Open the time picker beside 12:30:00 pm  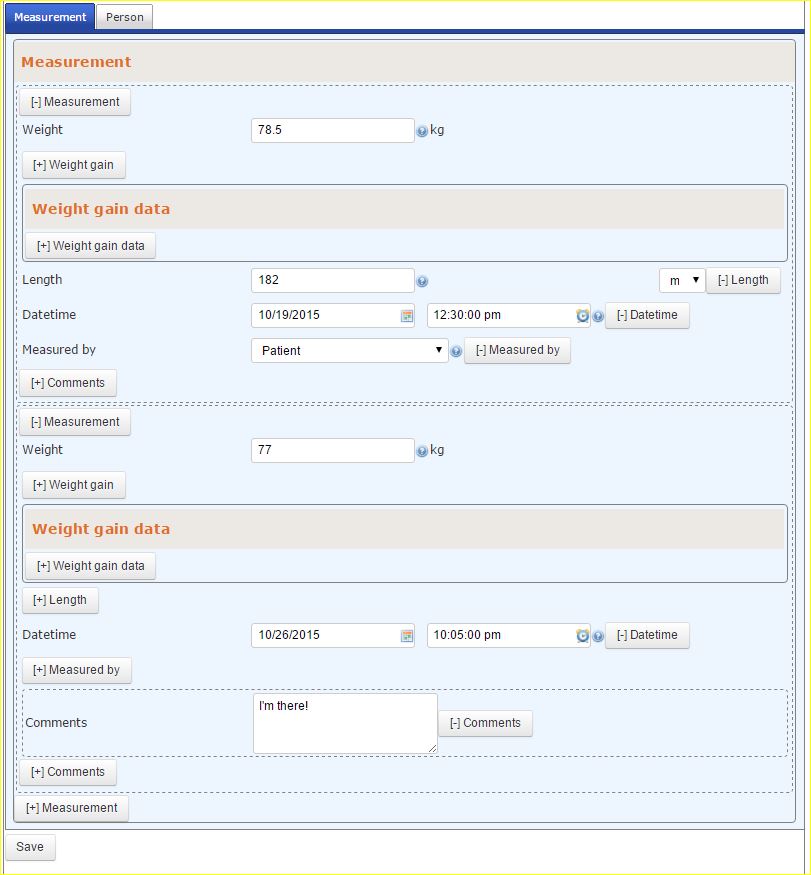pyautogui.click(x=582, y=316)
